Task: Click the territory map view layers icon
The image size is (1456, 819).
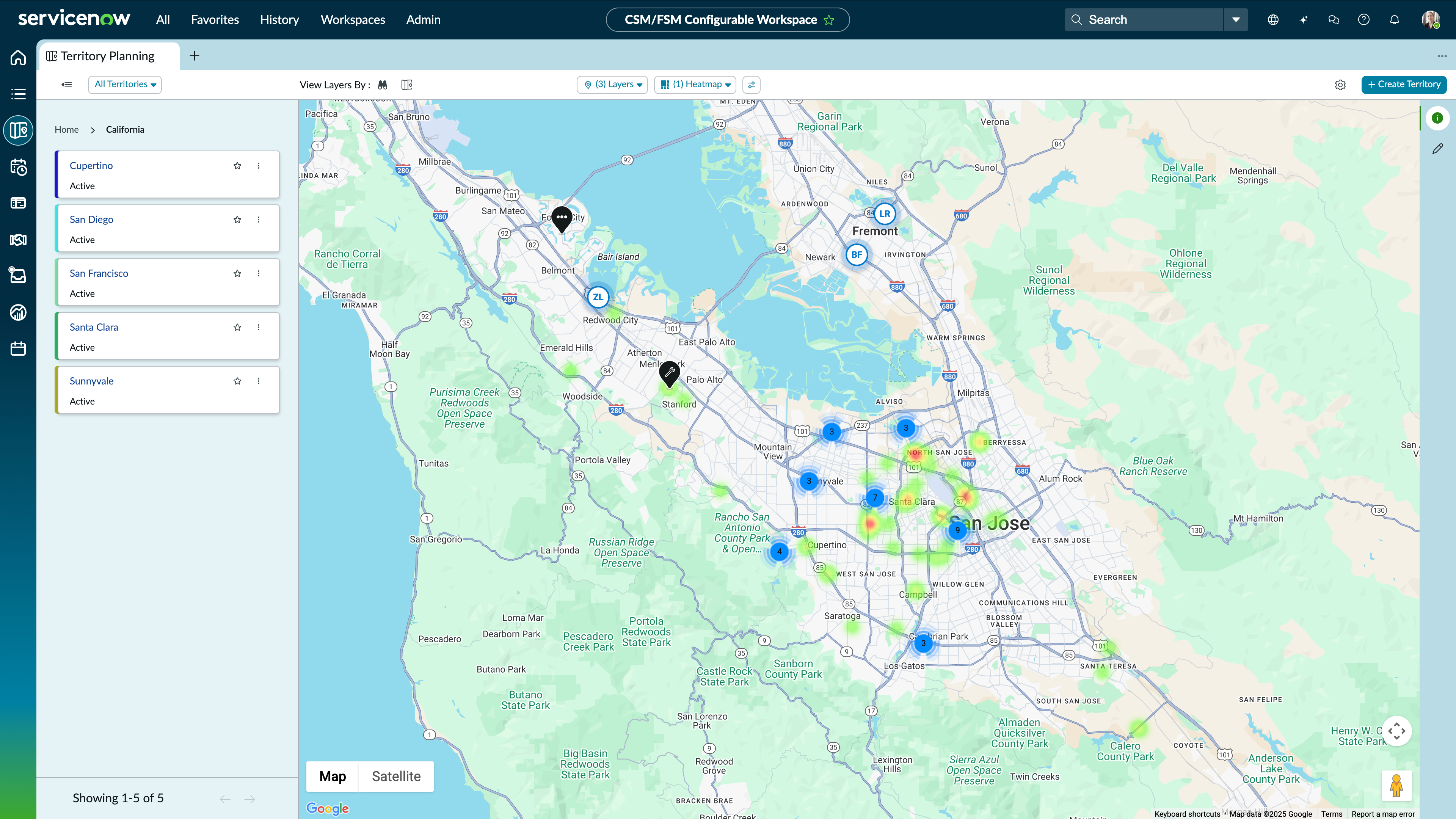Action: pos(407,85)
